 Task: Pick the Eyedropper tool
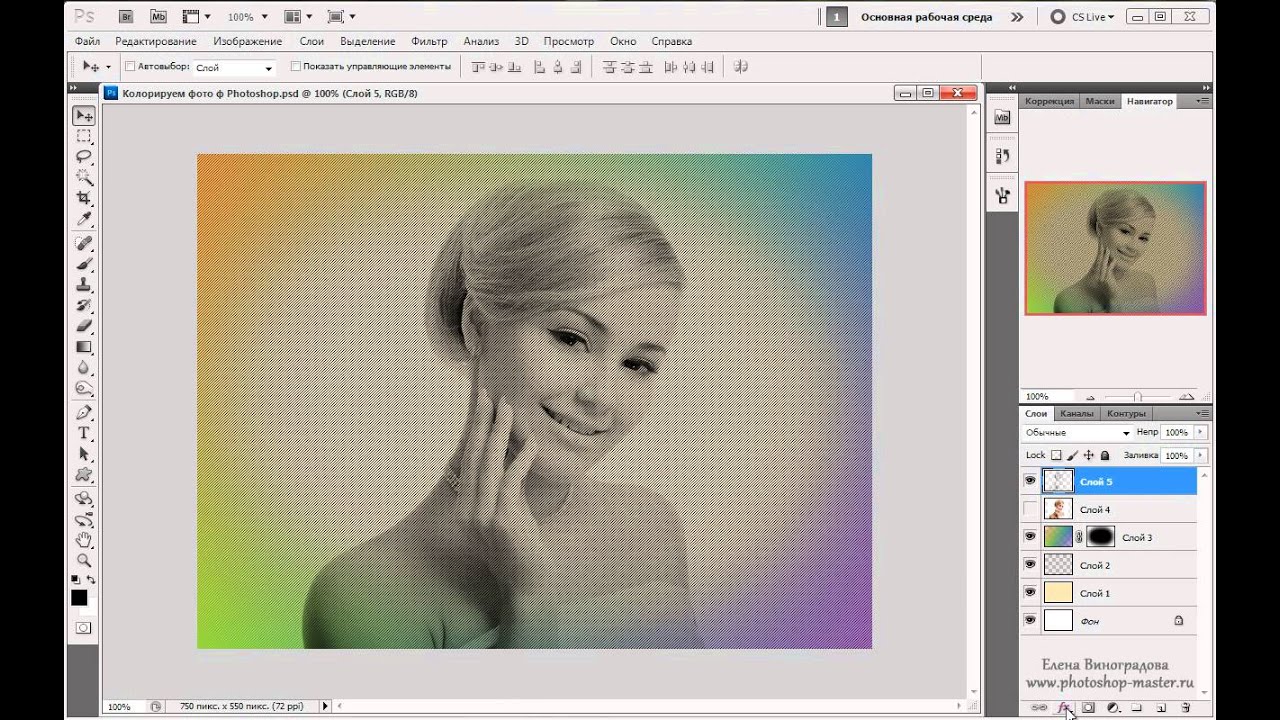pos(84,220)
